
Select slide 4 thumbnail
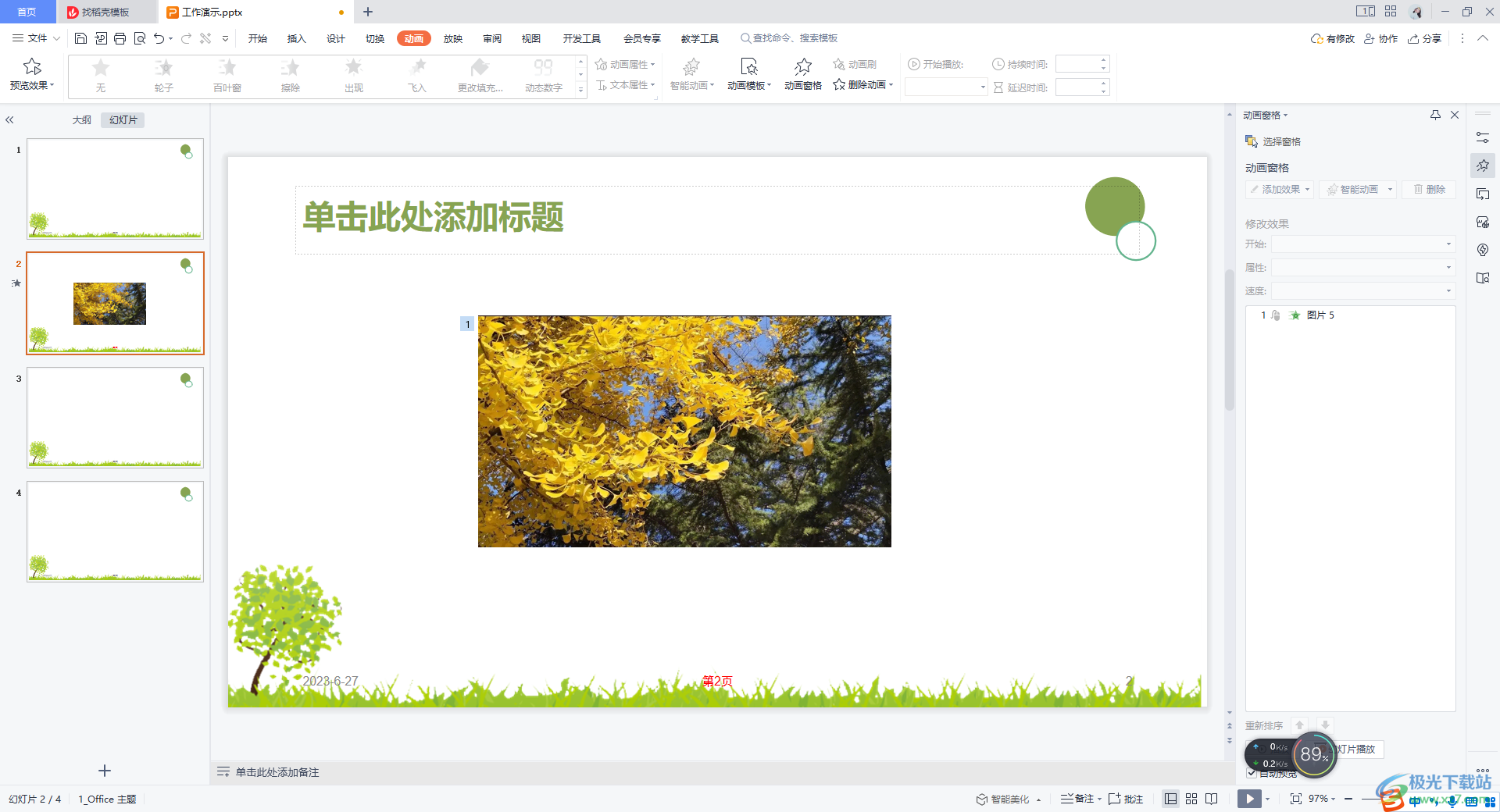(x=115, y=532)
